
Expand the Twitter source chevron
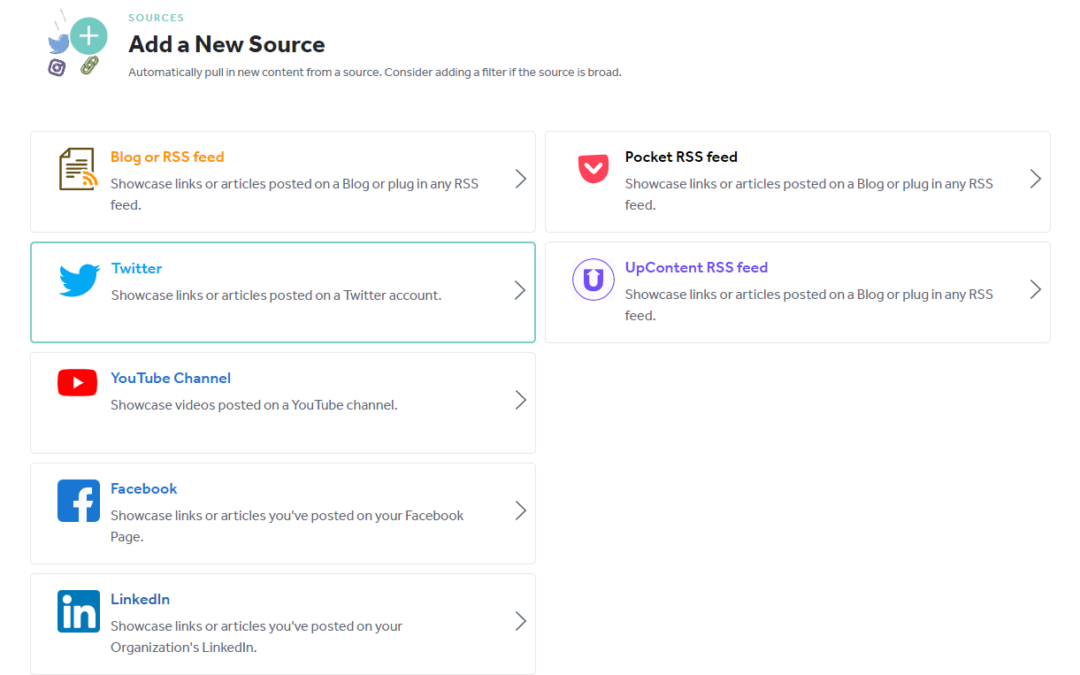tap(520, 290)
